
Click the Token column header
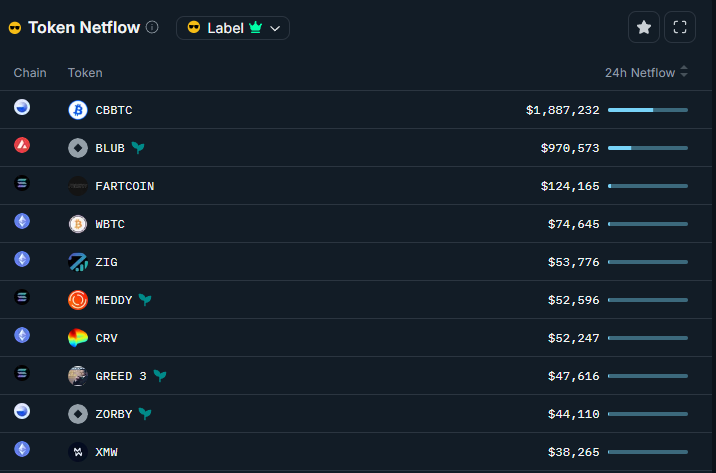click(x=85, y=73)
